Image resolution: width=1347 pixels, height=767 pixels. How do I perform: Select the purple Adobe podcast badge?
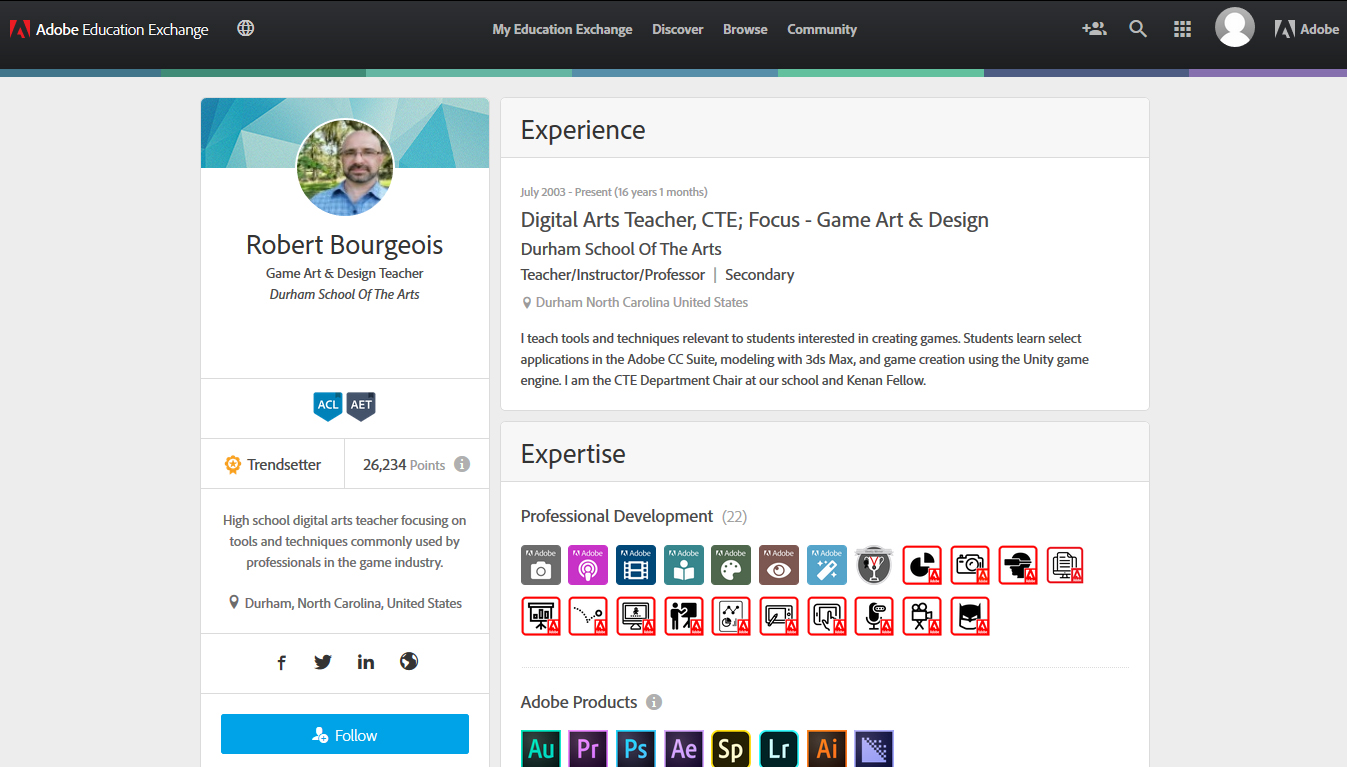click(x=588, y=565)
